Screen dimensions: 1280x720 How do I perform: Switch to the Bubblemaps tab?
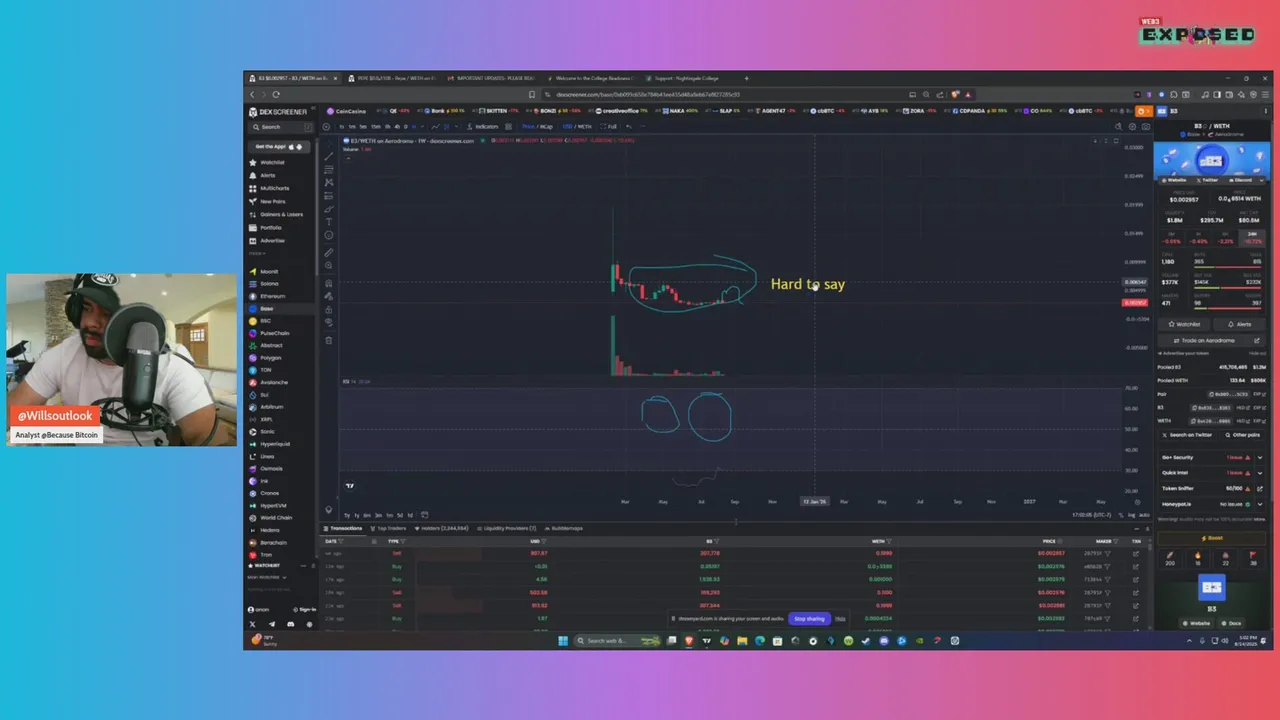pos(563,528)
